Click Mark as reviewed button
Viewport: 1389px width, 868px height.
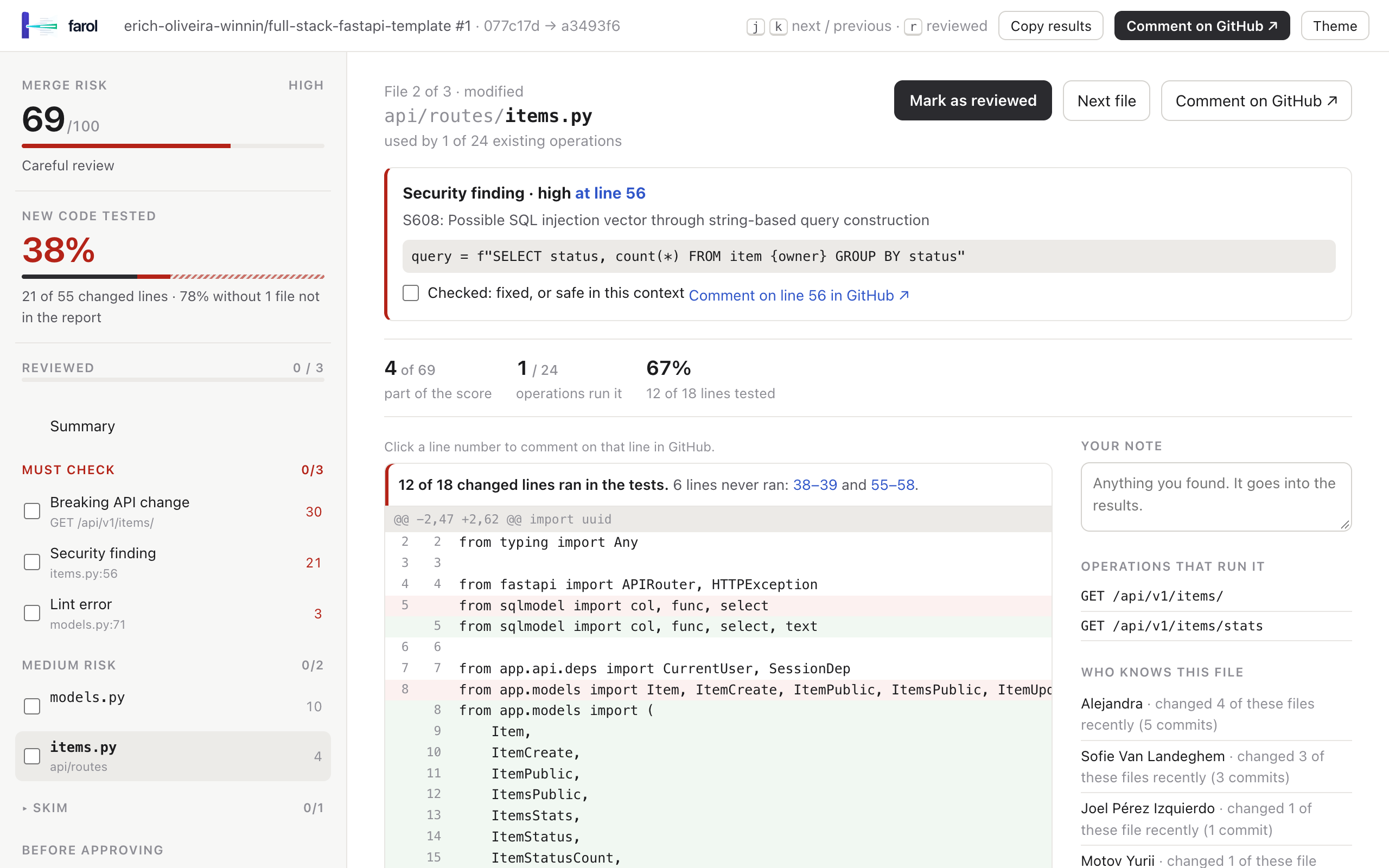(972, 100)
